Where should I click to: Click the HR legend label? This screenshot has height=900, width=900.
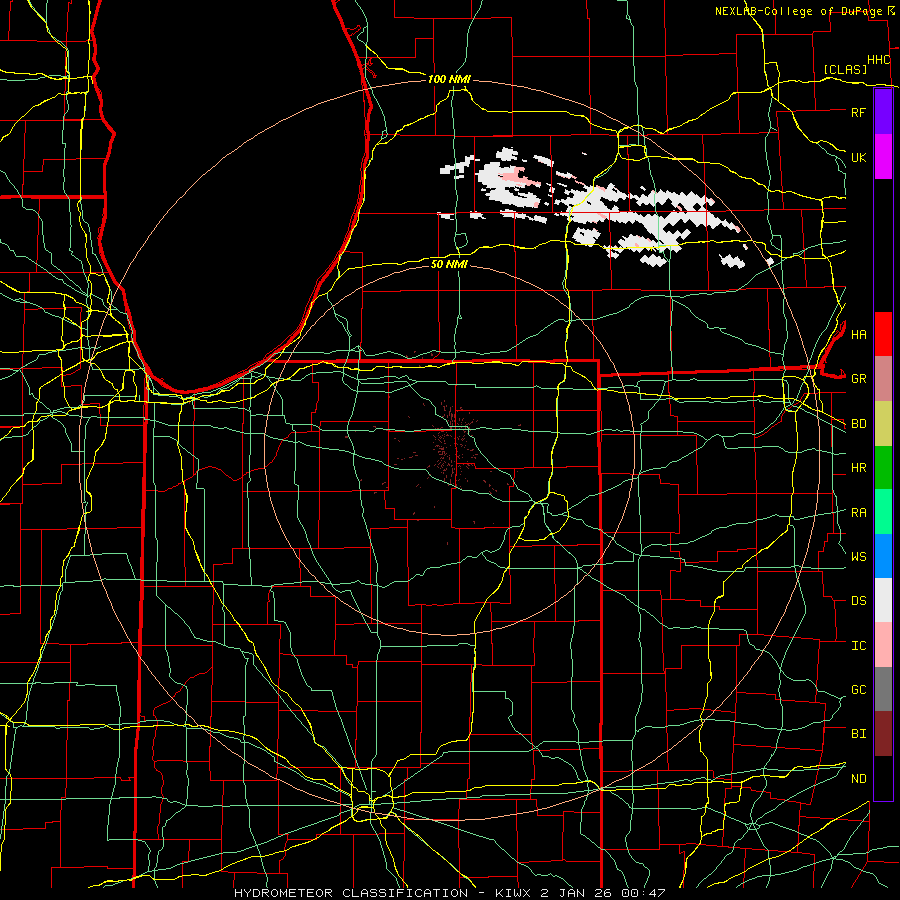click(x=858, y=468)
